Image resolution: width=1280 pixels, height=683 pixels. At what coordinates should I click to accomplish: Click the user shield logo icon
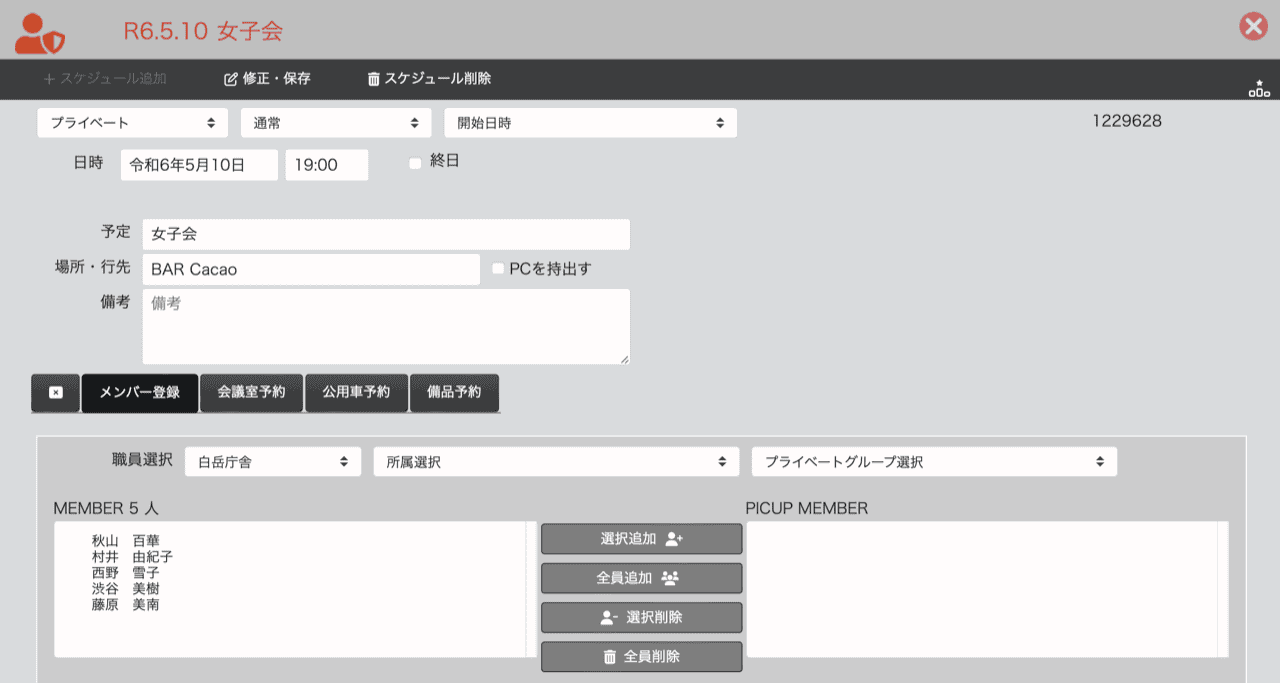point(40,33)
